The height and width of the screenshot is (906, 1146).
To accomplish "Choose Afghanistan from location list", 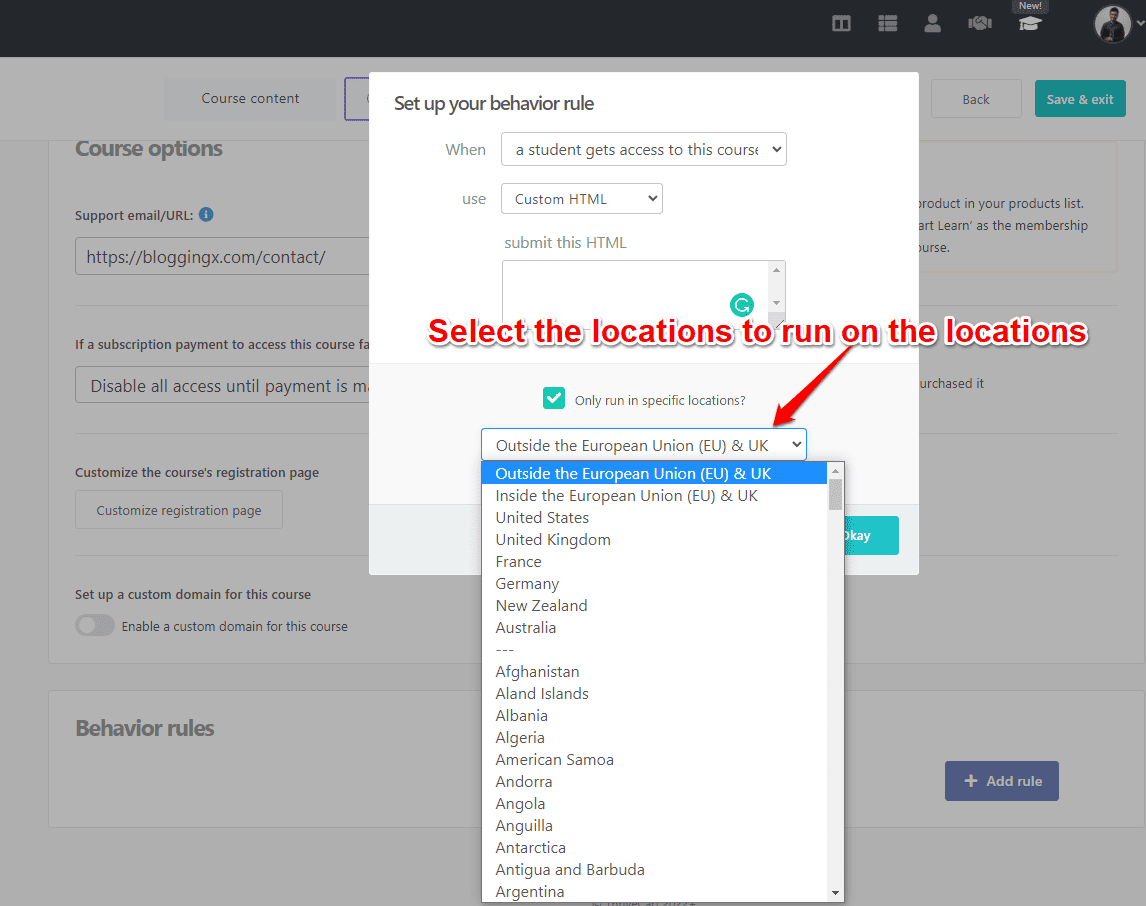I will click(654, 671).
